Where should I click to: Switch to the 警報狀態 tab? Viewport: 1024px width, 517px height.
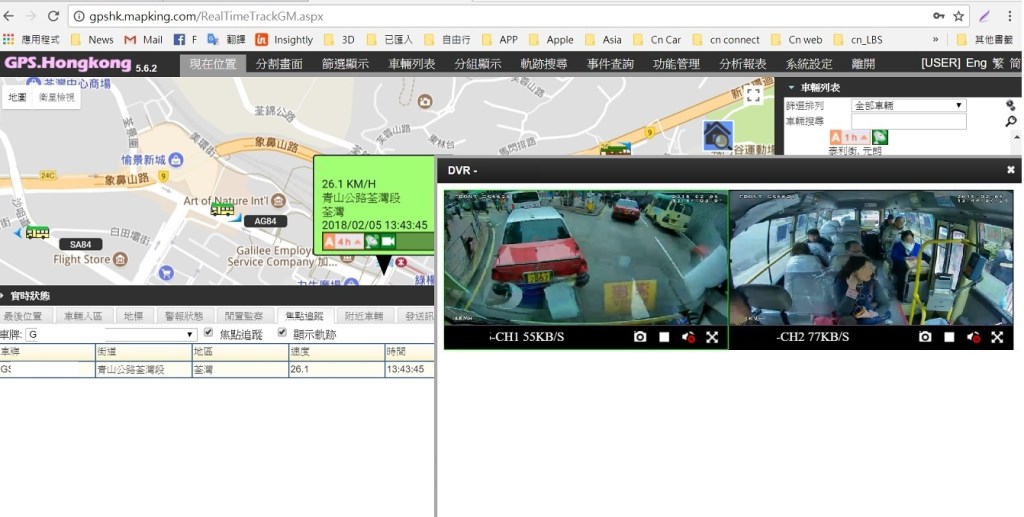pyautogui.click(x=183, y=316)
